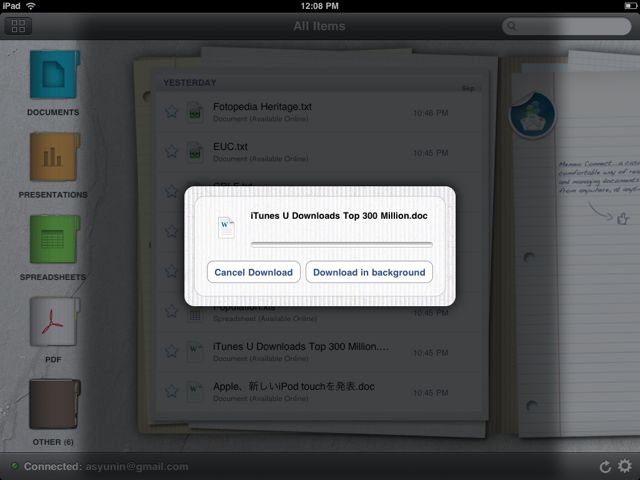This screenshot has width=640, height=480.
Task: Tap the grid view icon in toolbar
Action: [18, 26]
